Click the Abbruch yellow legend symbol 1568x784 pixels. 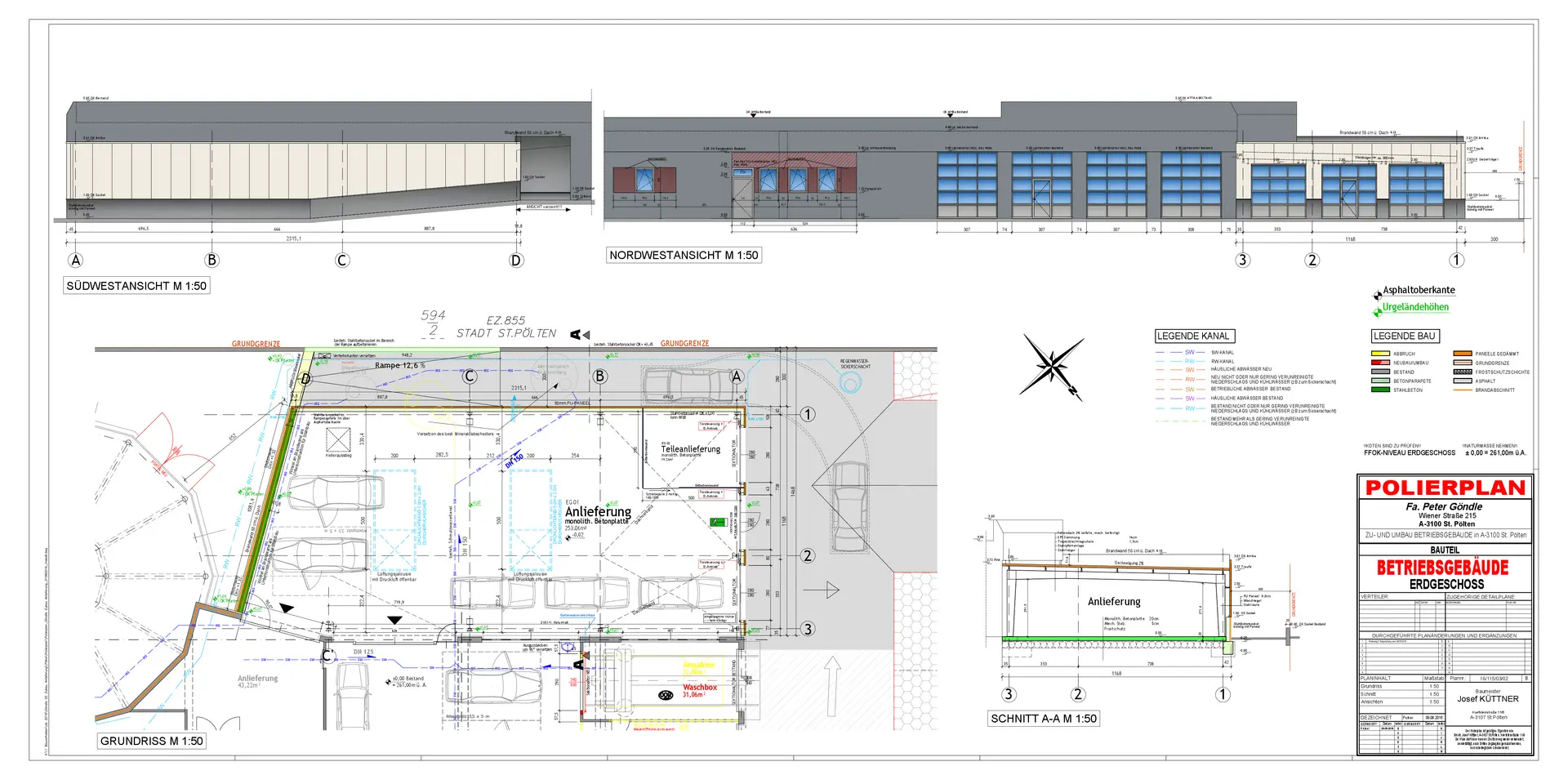point(1380,353)
